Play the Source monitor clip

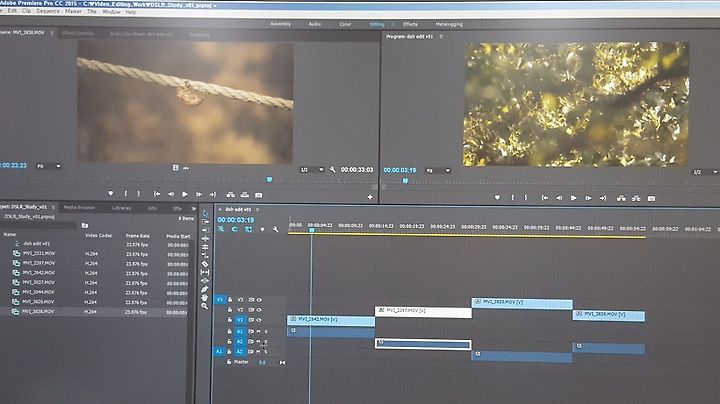[185, 194]
